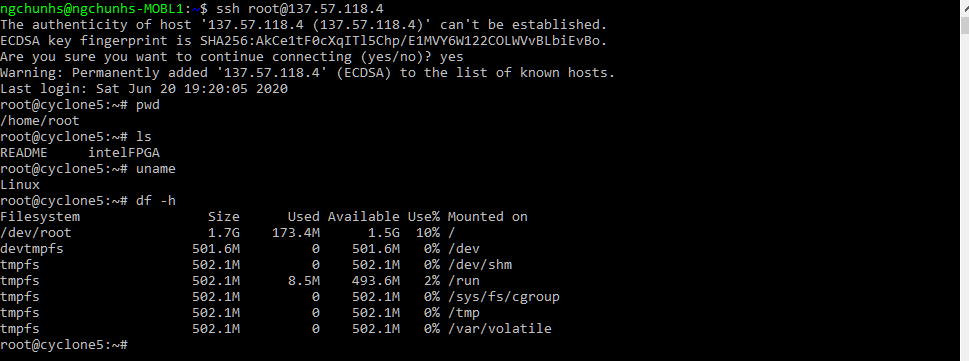Click the README file name
This screenshot has width=969, height=361.
[23, 153]
